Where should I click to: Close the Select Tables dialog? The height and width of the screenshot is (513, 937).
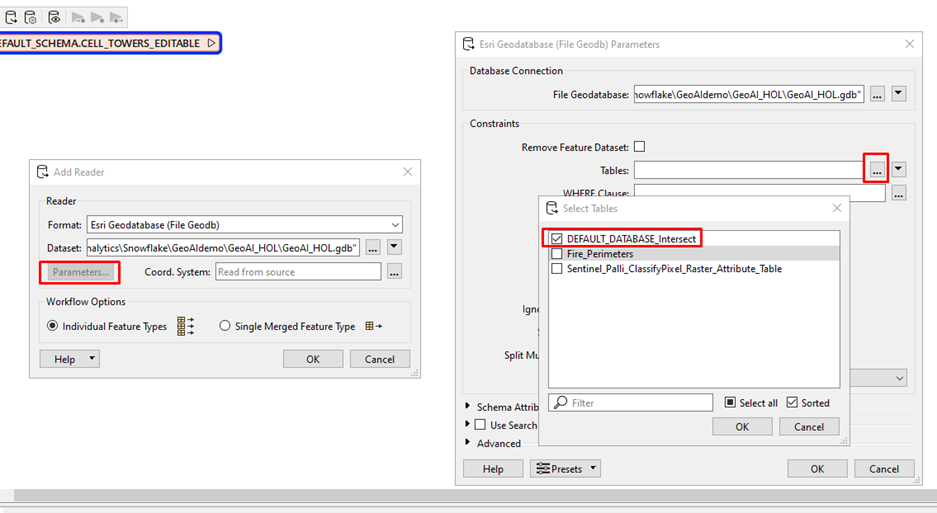click(x=837, y=208)
